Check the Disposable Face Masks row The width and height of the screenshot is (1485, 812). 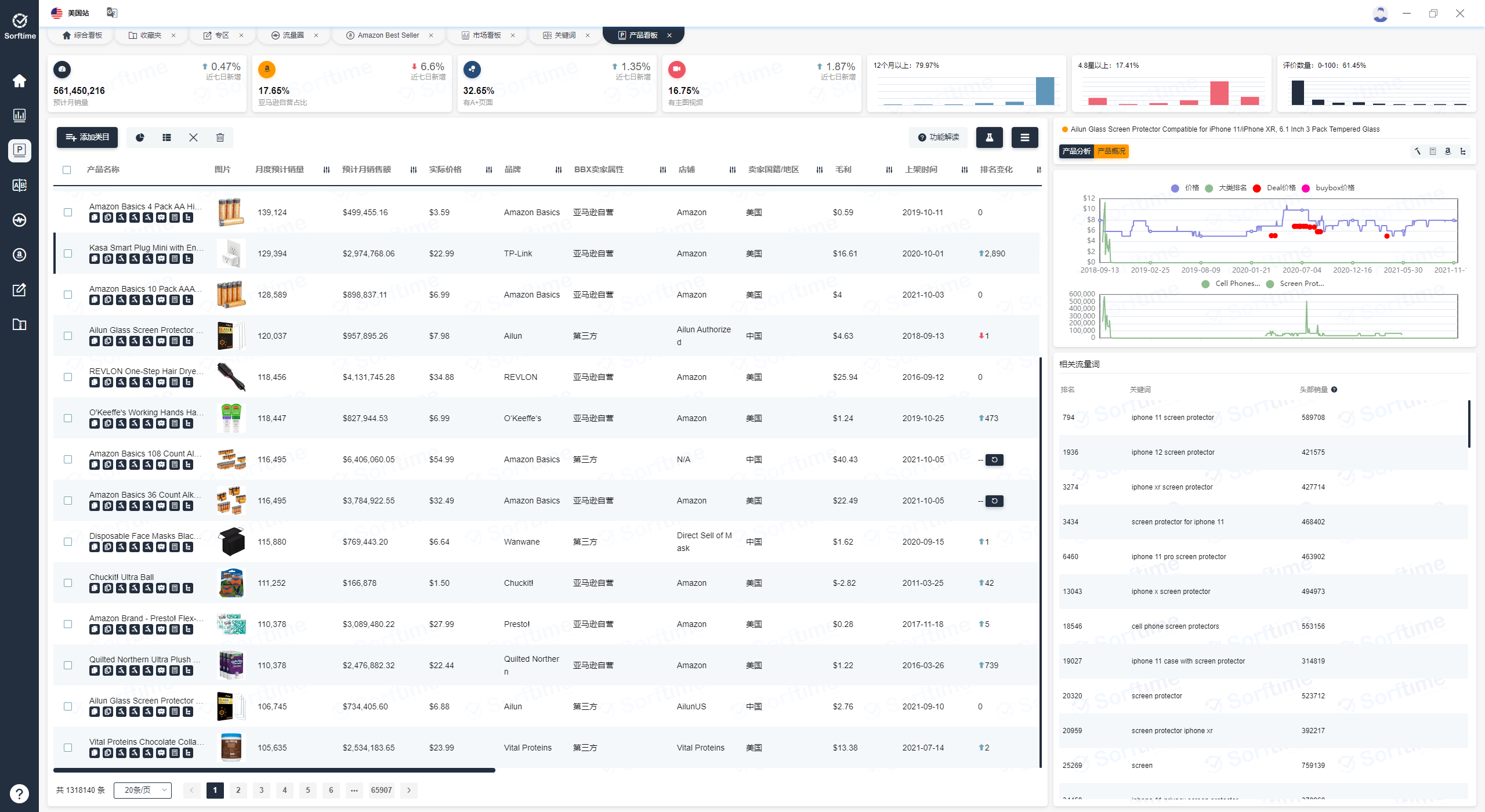68,542
